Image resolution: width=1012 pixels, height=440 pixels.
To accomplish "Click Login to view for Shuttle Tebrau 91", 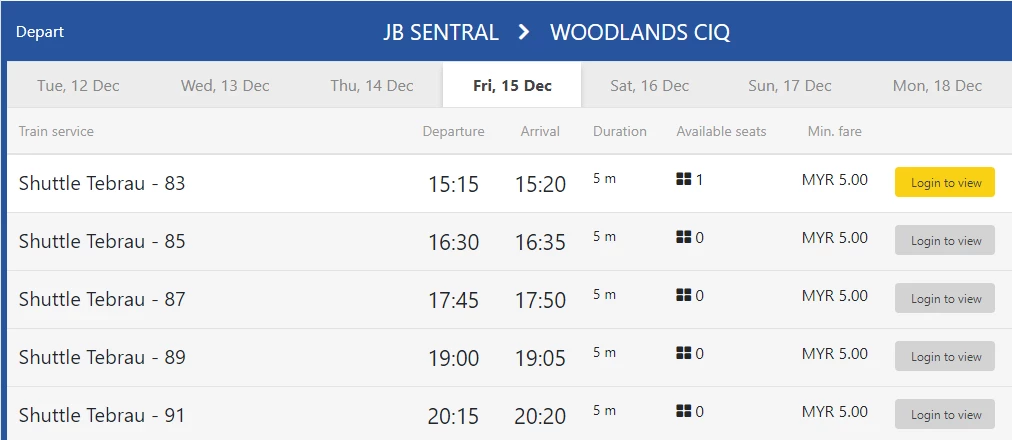I will (x=945, y=414).
